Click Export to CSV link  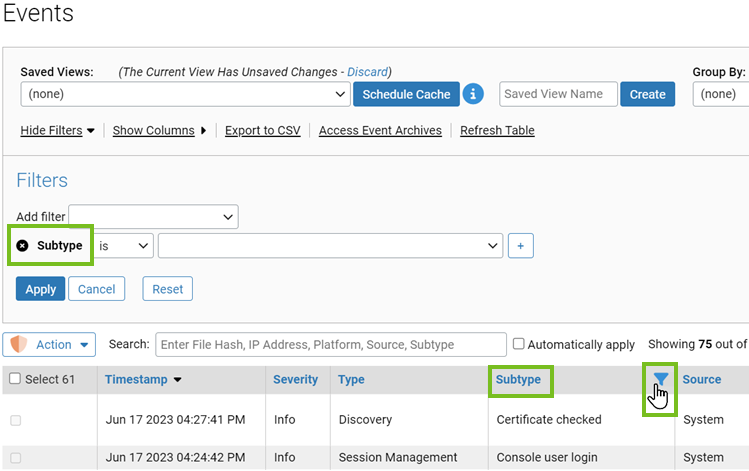pos(263,130)
